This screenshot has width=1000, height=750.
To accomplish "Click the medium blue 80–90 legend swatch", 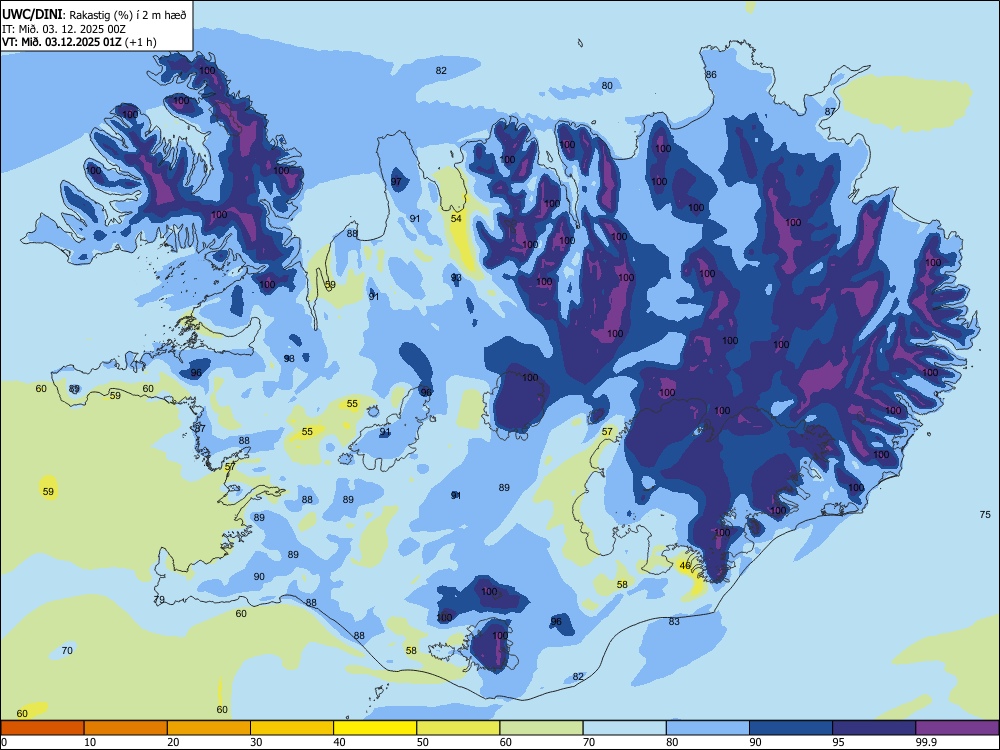I will tap(708, 728).
